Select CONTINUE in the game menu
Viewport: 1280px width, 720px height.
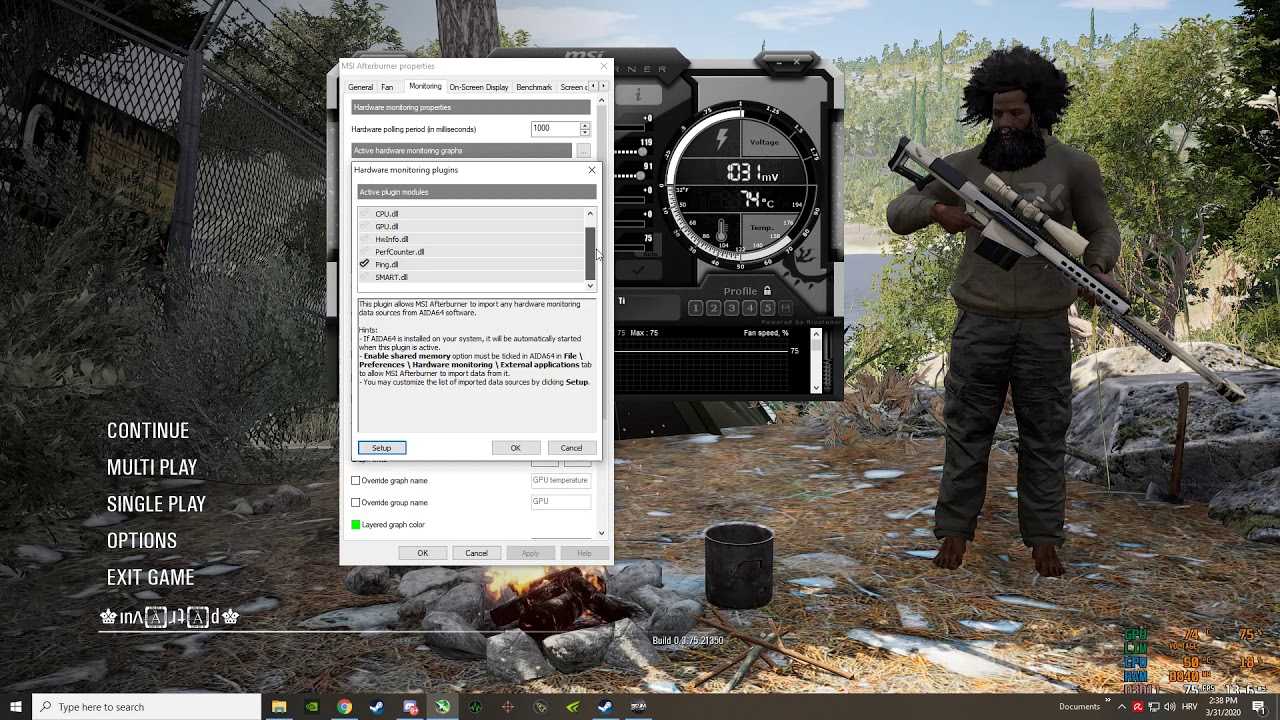[x=148, y=431]
